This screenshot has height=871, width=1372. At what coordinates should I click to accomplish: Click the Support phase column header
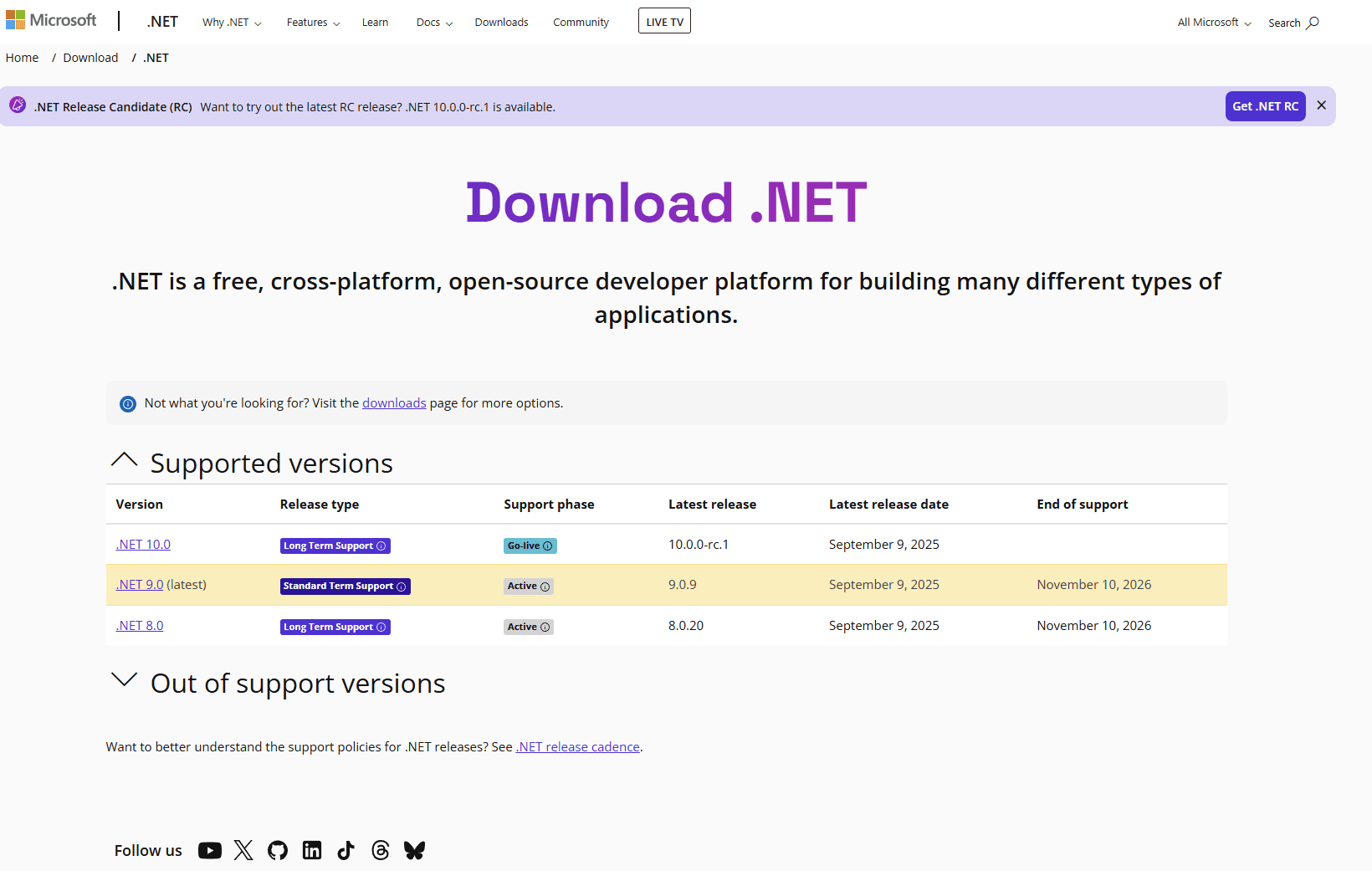click(x=549, y=505)
